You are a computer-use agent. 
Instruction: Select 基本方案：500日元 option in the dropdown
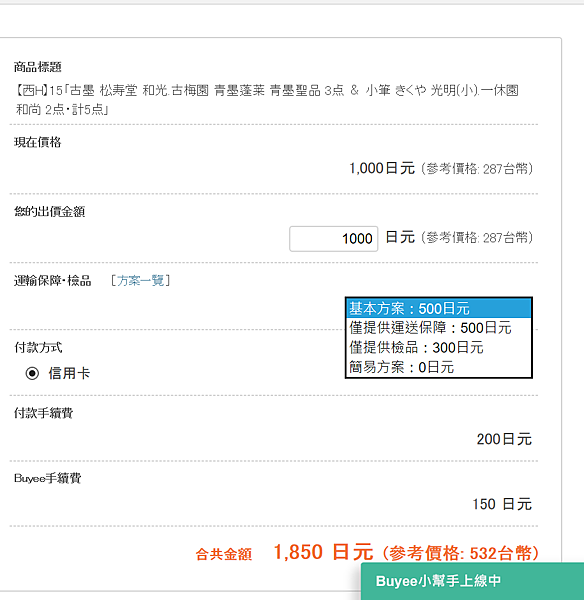(x=439, y=308)
